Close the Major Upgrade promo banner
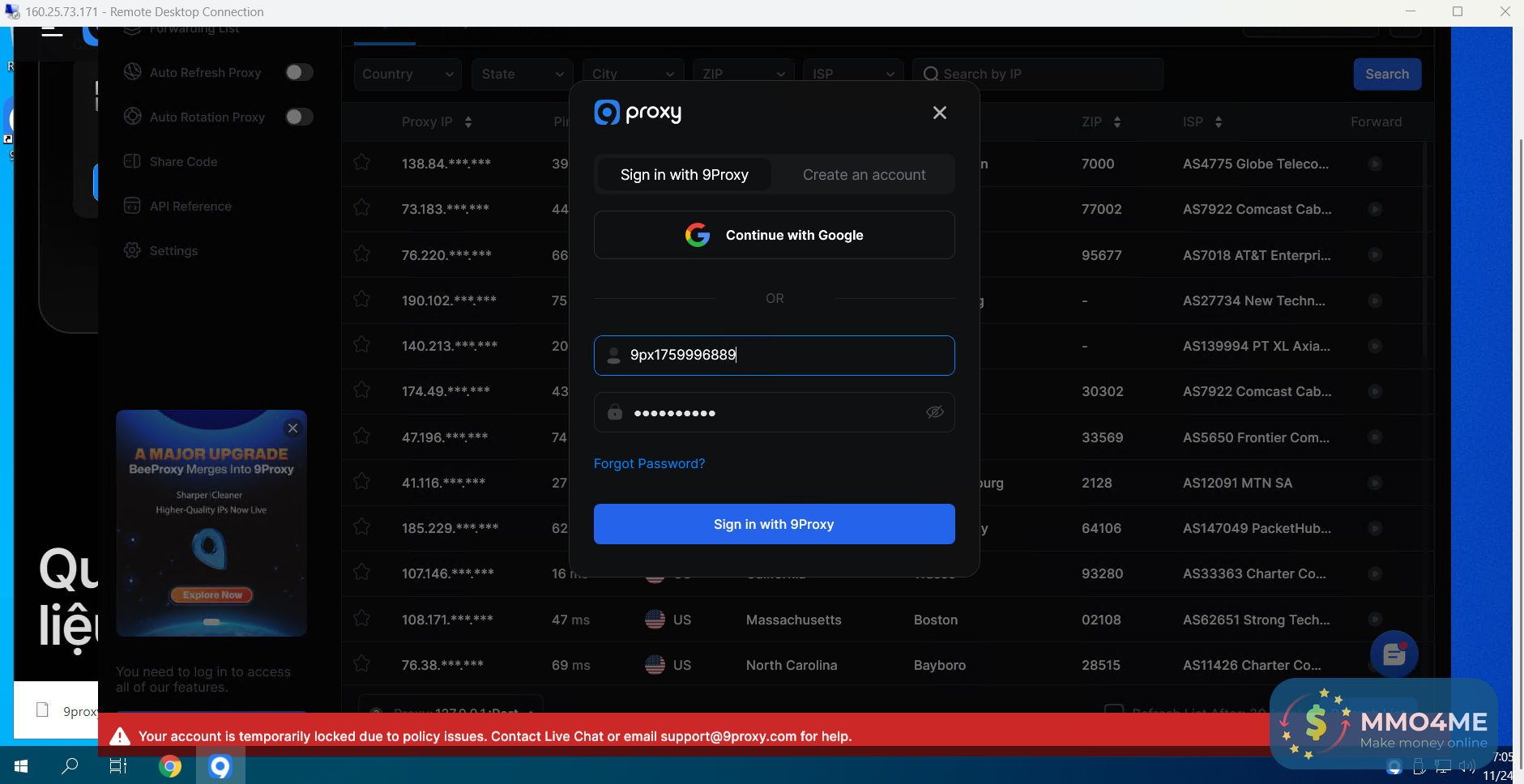 (x=293, y=428)
